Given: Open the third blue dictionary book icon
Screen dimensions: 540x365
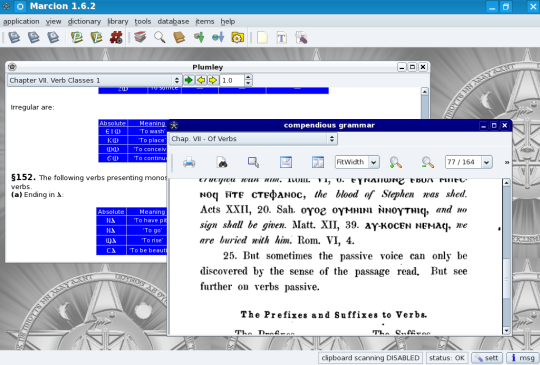Looking at the screenshot, I should (x=53, y=37).
